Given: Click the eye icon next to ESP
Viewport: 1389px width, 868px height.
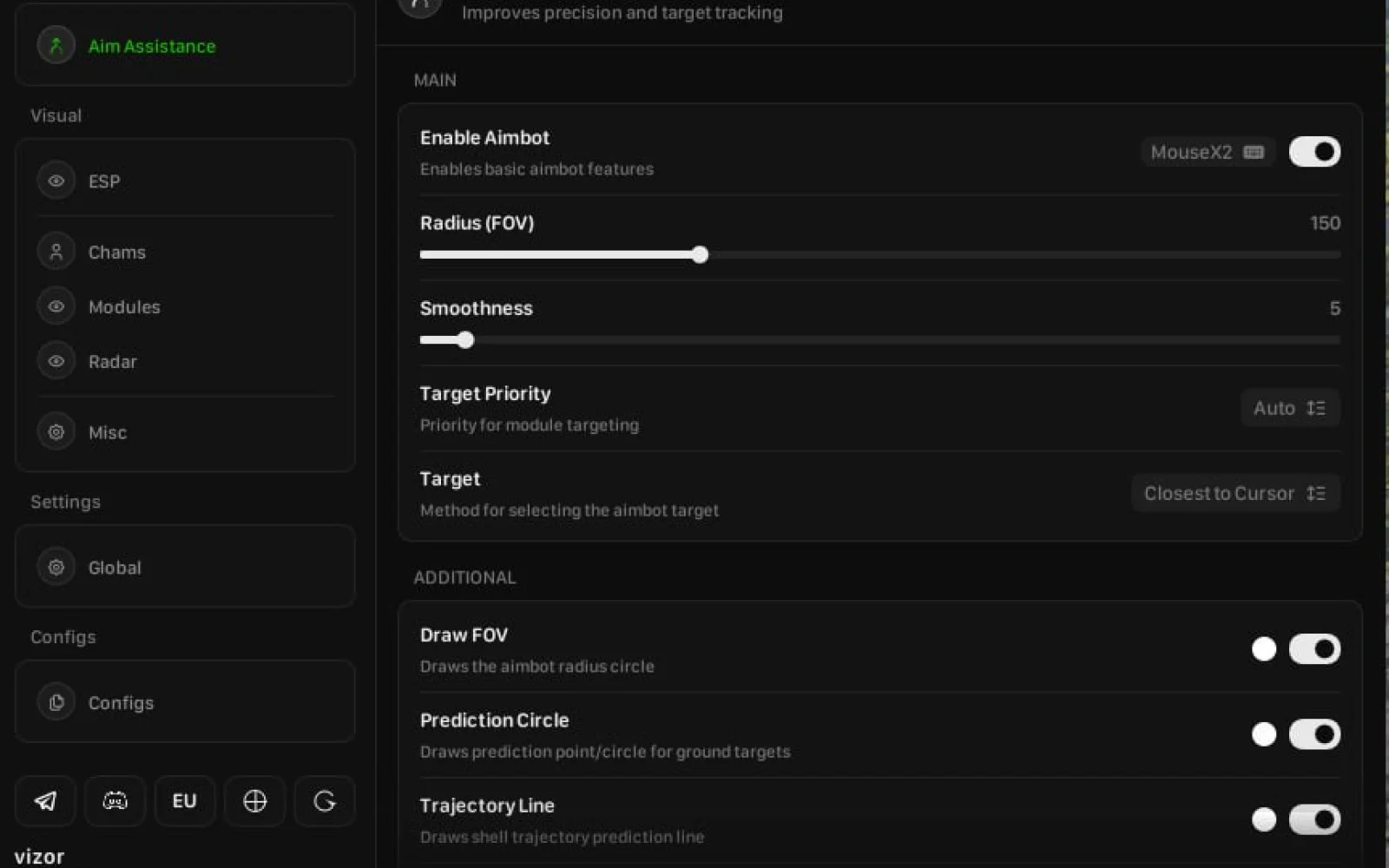Looking at the screenshot, I should (56, 181).
